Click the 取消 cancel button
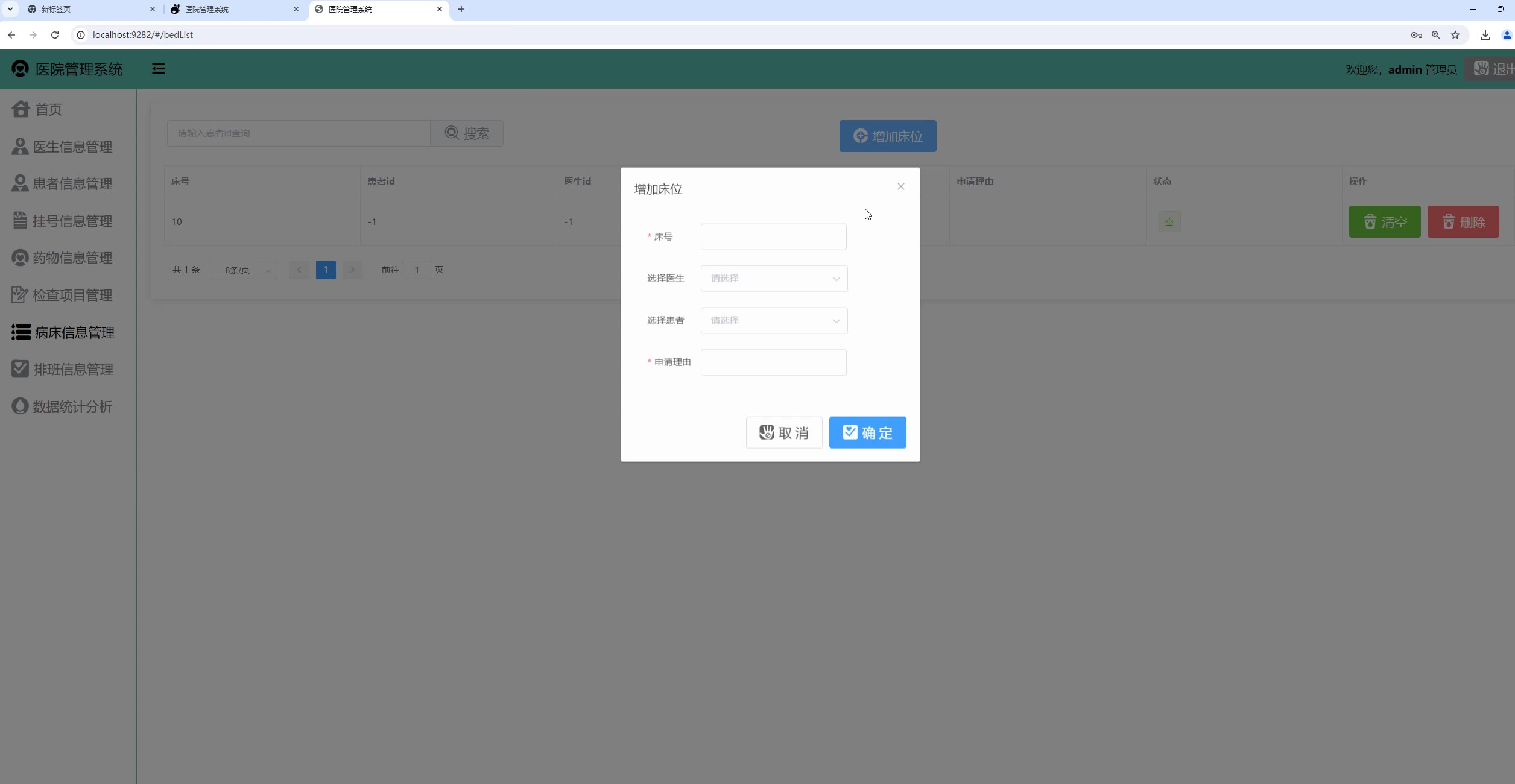Viewport: 1515px width, 784px height. [x=783, y=432]
